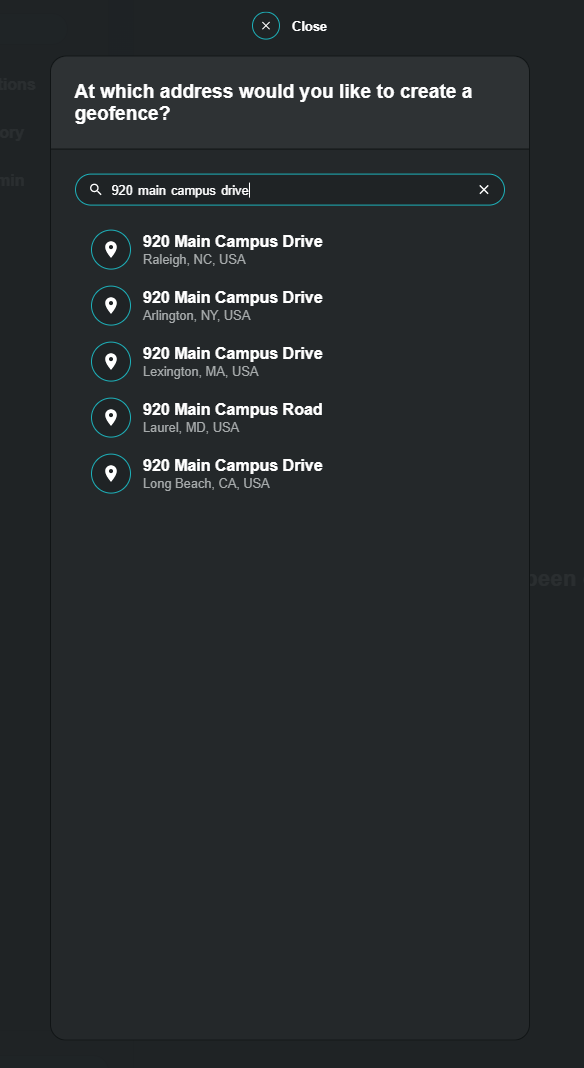Click the location pin icon beside Raleigh result

(x=111, y=249)
